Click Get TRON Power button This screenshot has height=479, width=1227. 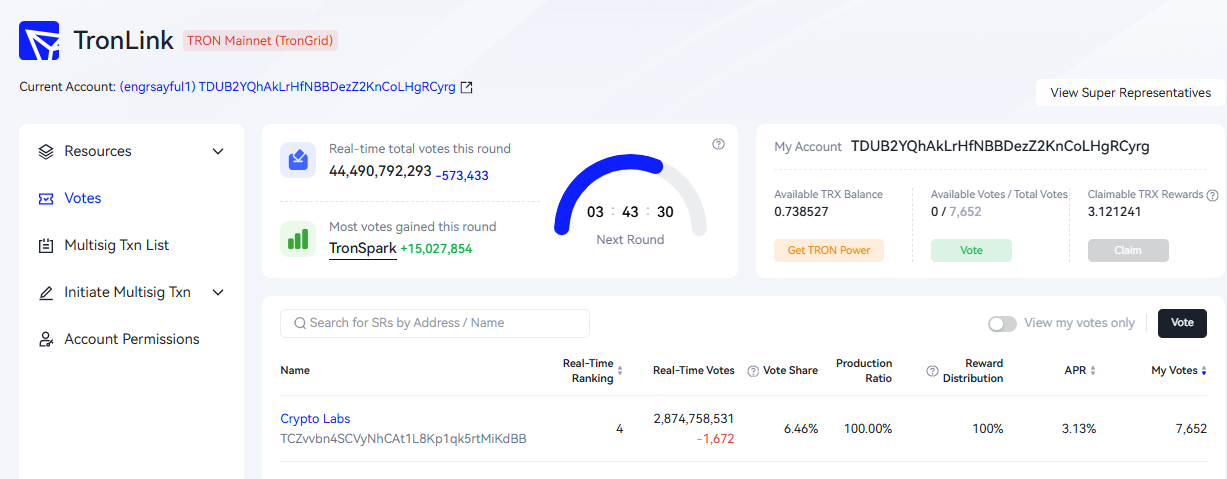coord(829,250)
